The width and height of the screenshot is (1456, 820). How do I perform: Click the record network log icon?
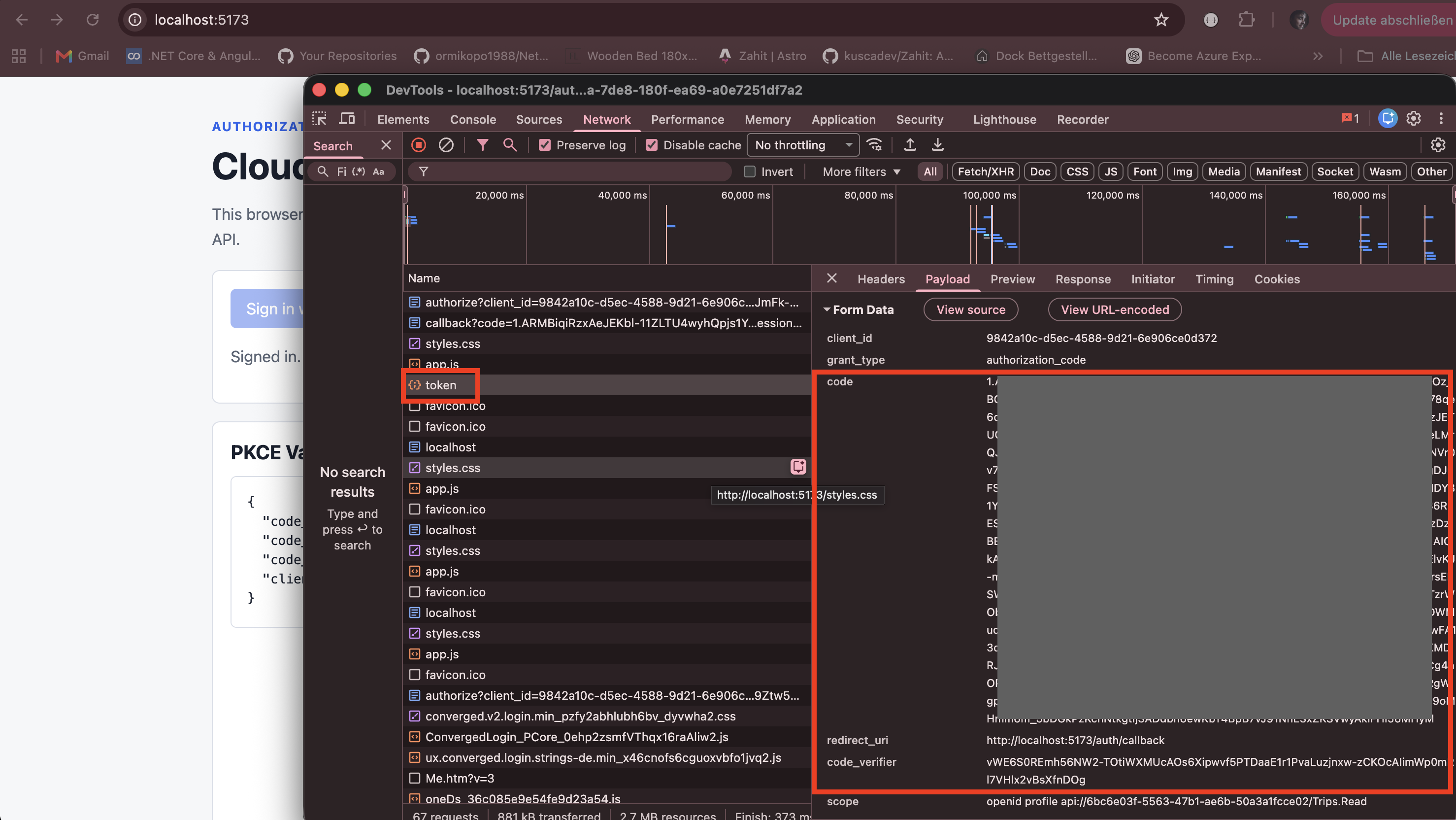coord(418,145)
